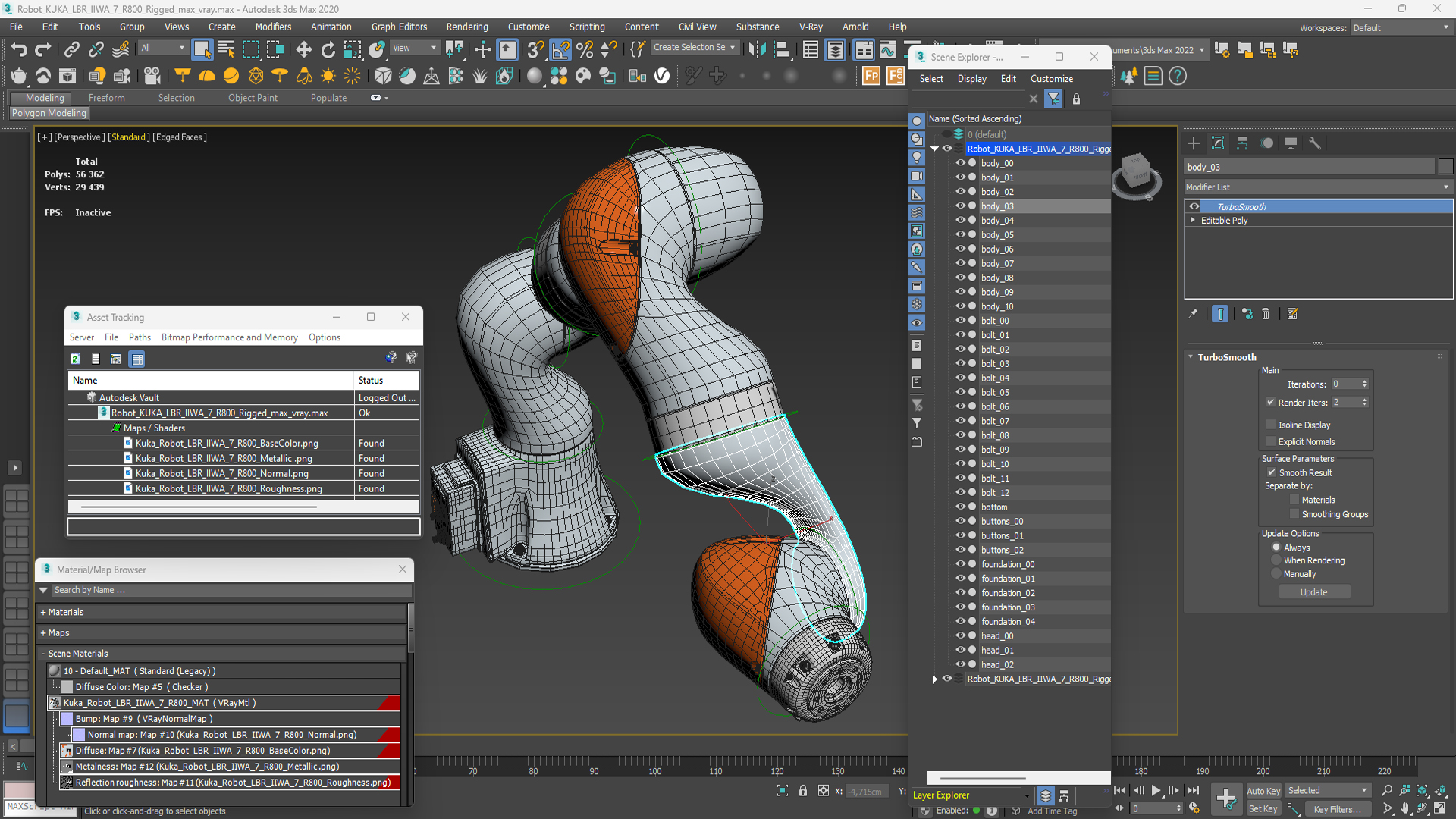
Task: Click Configure Modifier Sets icon
Action: [x=1293, y=314]
